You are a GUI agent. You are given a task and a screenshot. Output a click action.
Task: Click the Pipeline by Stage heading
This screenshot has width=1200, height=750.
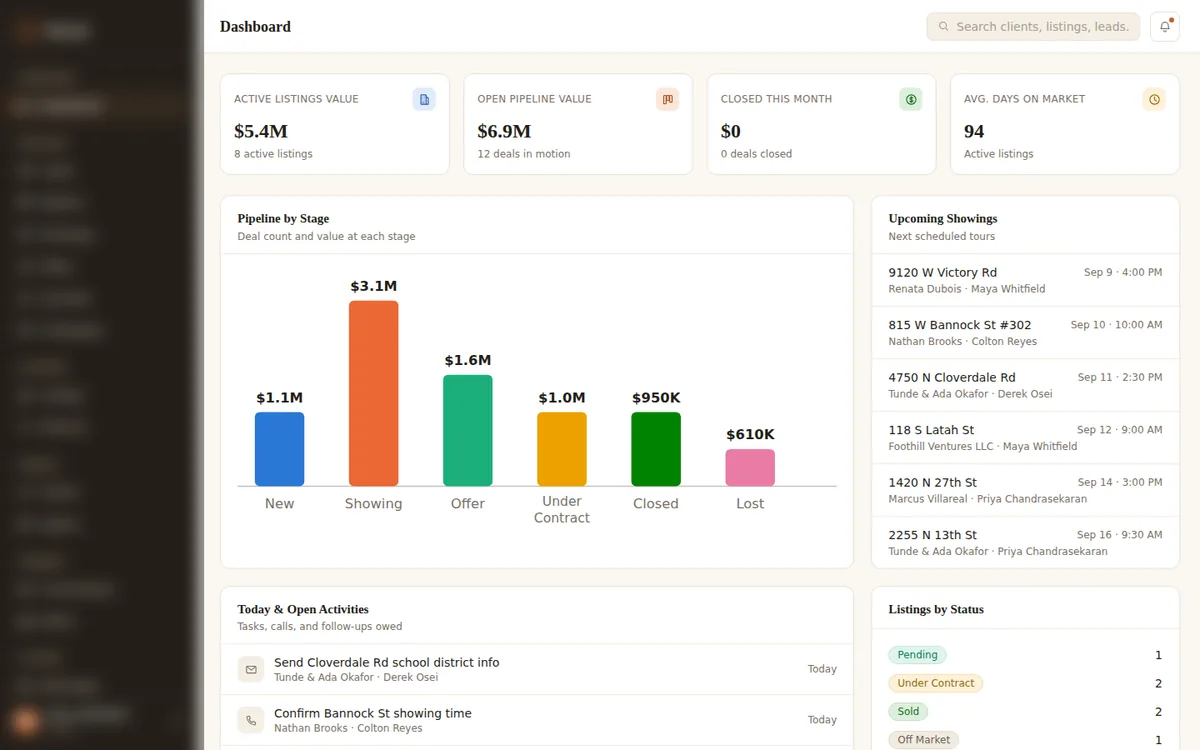tap(283, 218)
